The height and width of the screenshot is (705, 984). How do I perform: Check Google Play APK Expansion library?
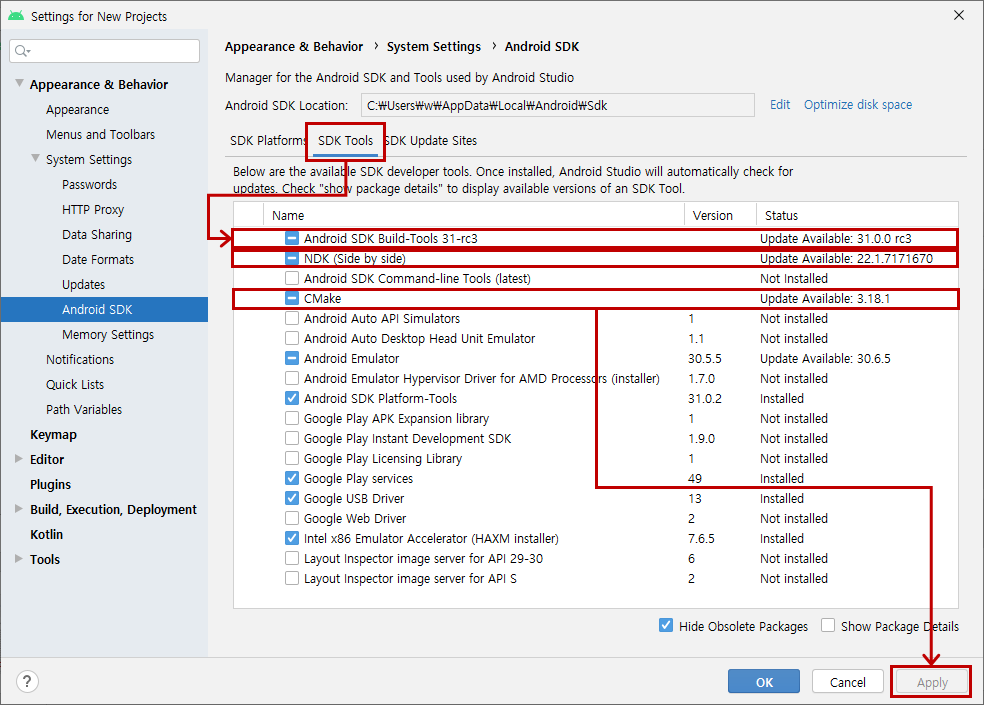292,418
